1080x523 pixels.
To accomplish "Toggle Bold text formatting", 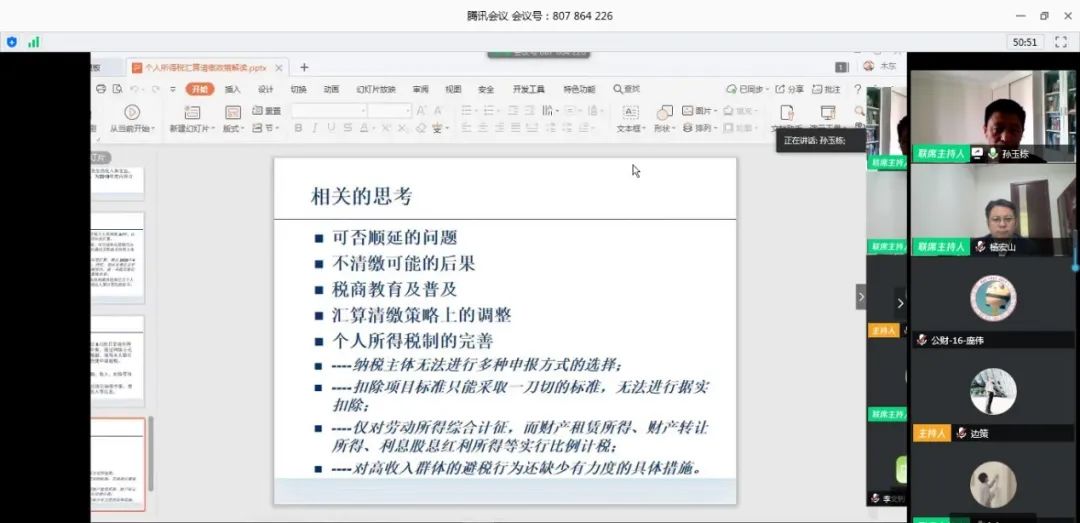I will (298, 128).
